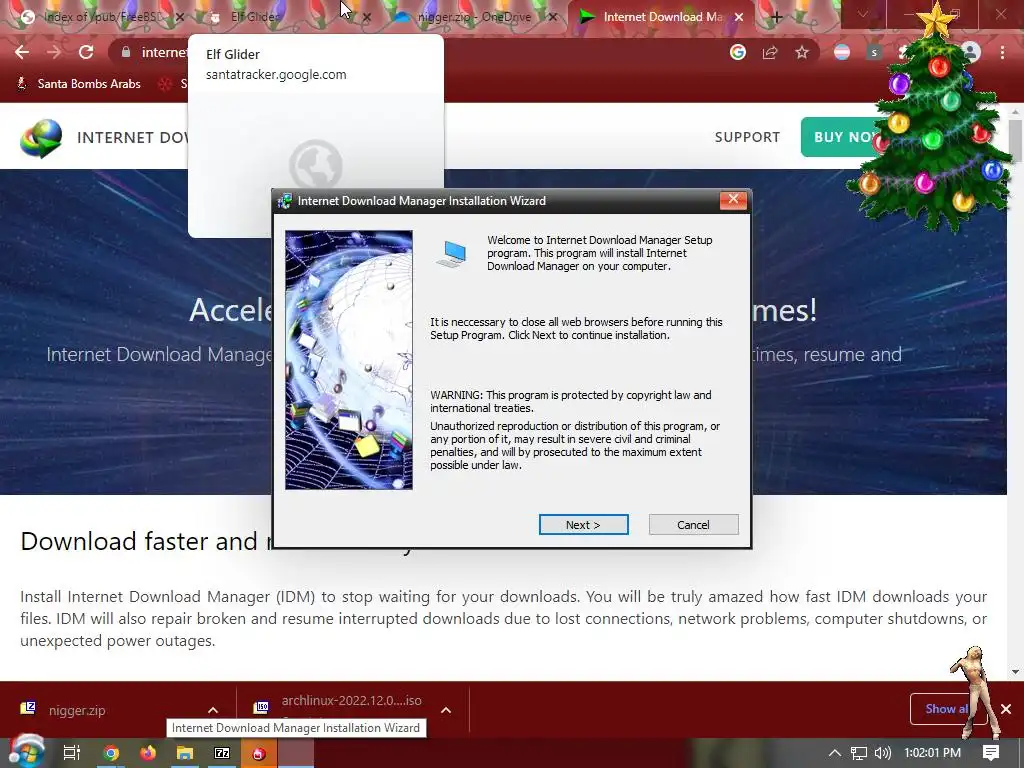Go back using the browser back arrow

tap(22, 52)
